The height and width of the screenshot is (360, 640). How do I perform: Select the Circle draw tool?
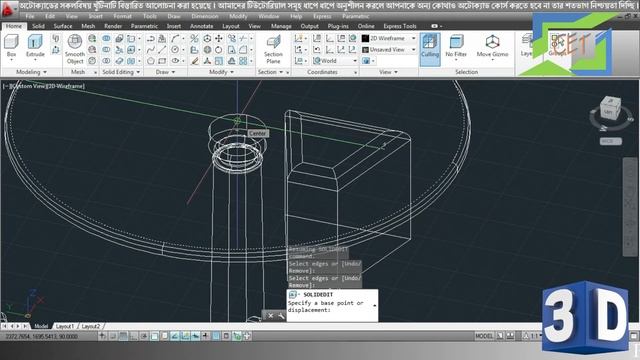[175, 49]
